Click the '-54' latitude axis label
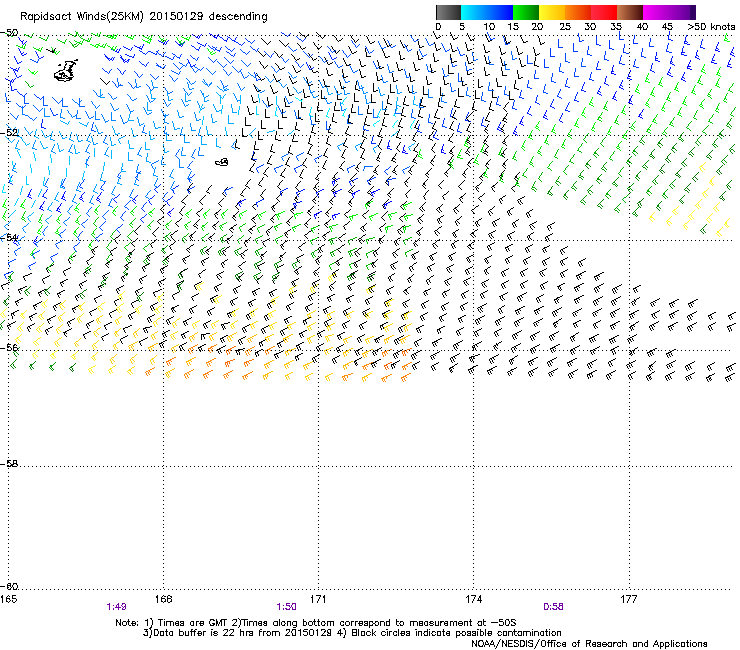Screen dimensions: 740x650 pyautogui.click(x=9, y=237)
